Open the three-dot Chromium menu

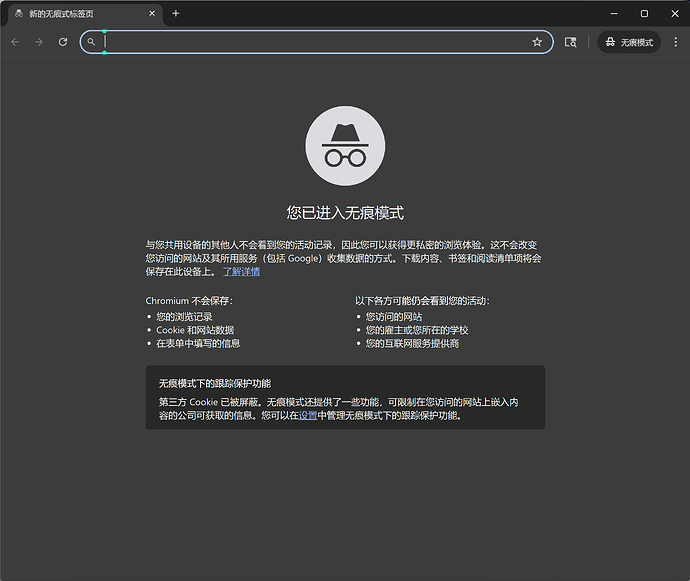tap(675, 42)
